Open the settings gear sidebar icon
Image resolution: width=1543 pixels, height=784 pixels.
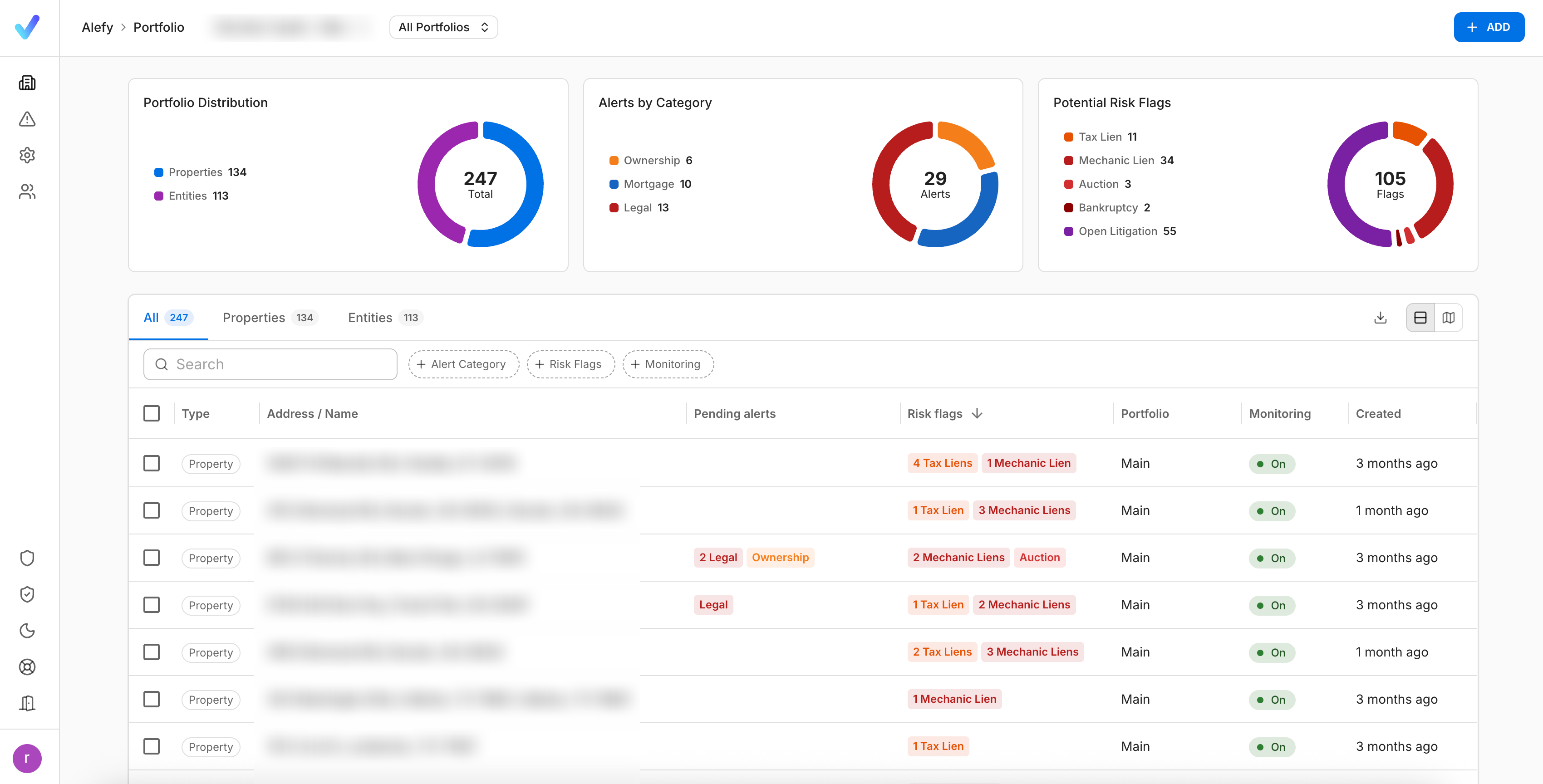tap(27, 155)
